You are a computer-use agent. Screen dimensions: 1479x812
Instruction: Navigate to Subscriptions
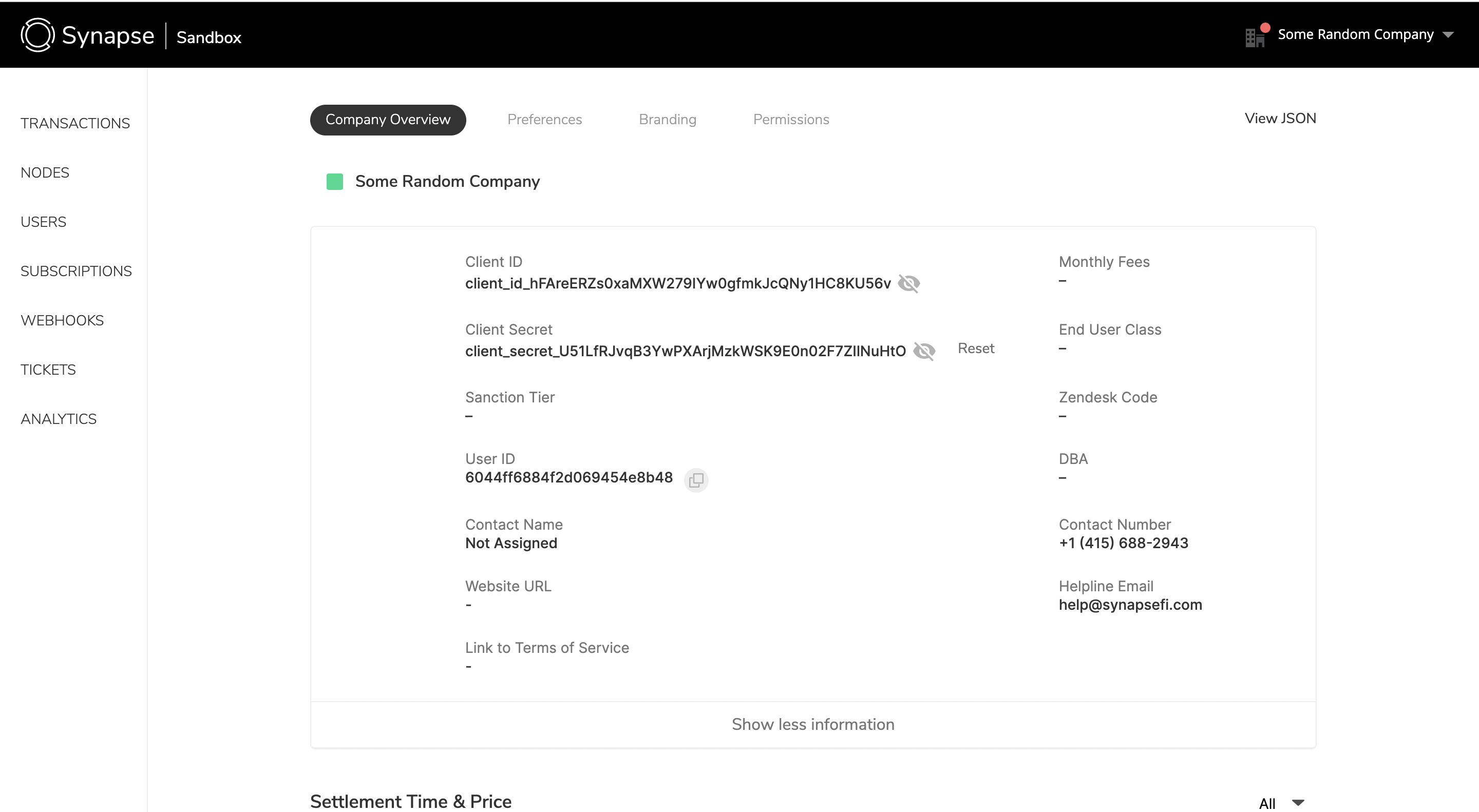77,272
